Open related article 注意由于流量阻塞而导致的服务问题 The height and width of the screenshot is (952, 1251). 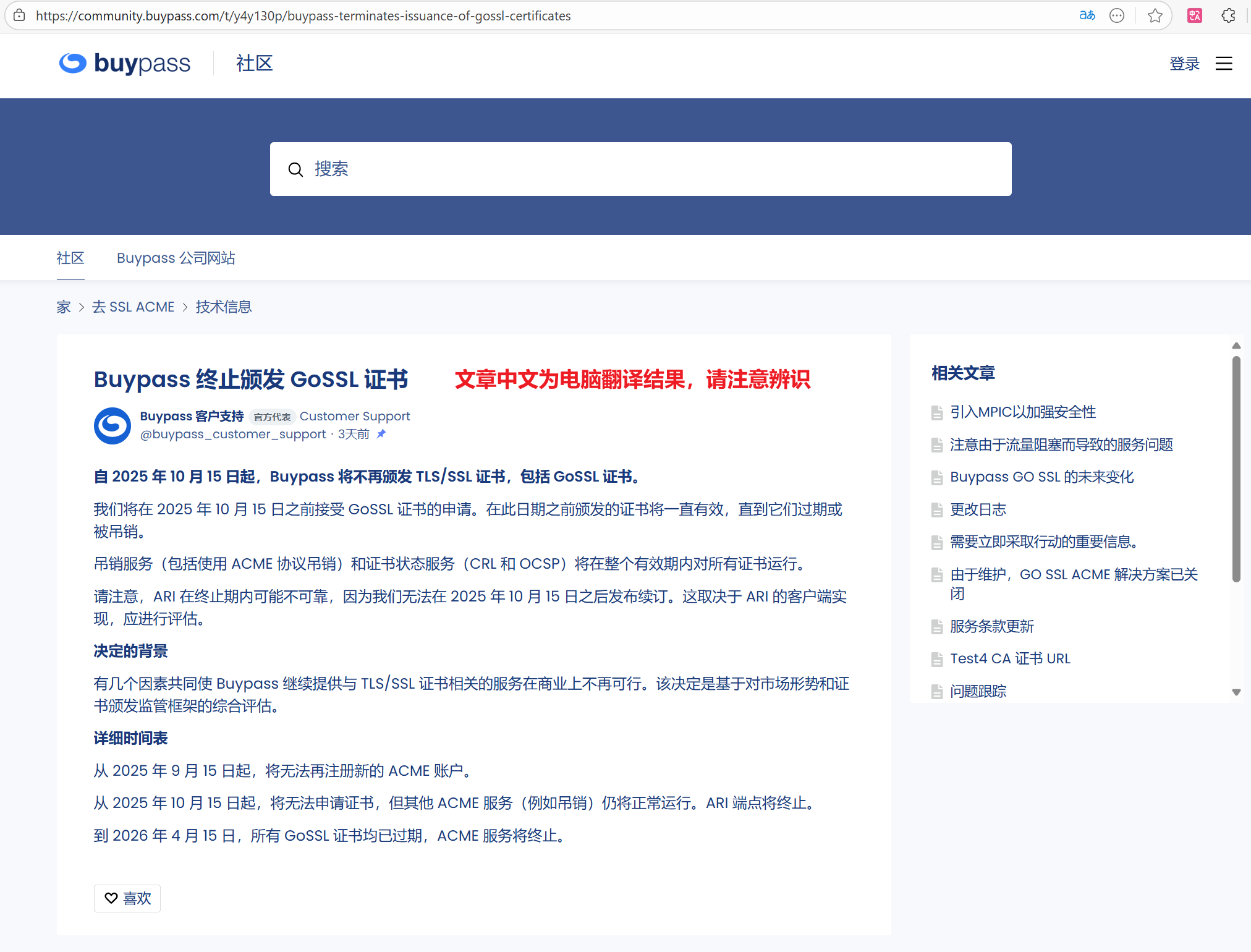tap(1061, 445)
